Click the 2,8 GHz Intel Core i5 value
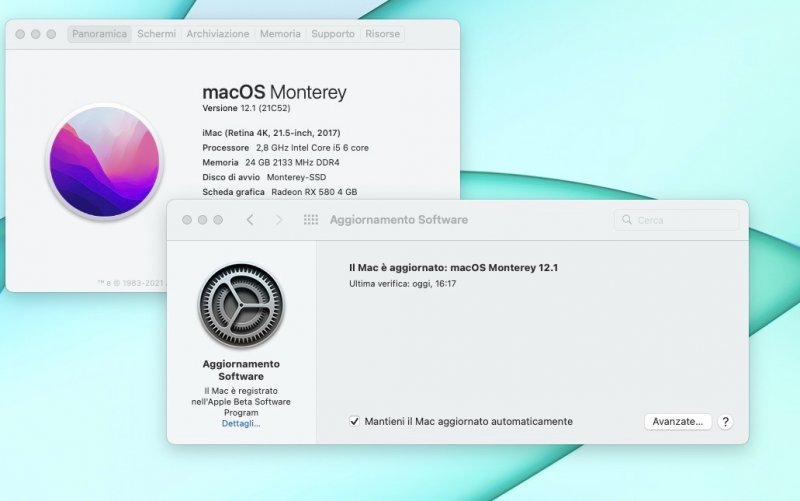800x501 pixels. pos(312,148)
